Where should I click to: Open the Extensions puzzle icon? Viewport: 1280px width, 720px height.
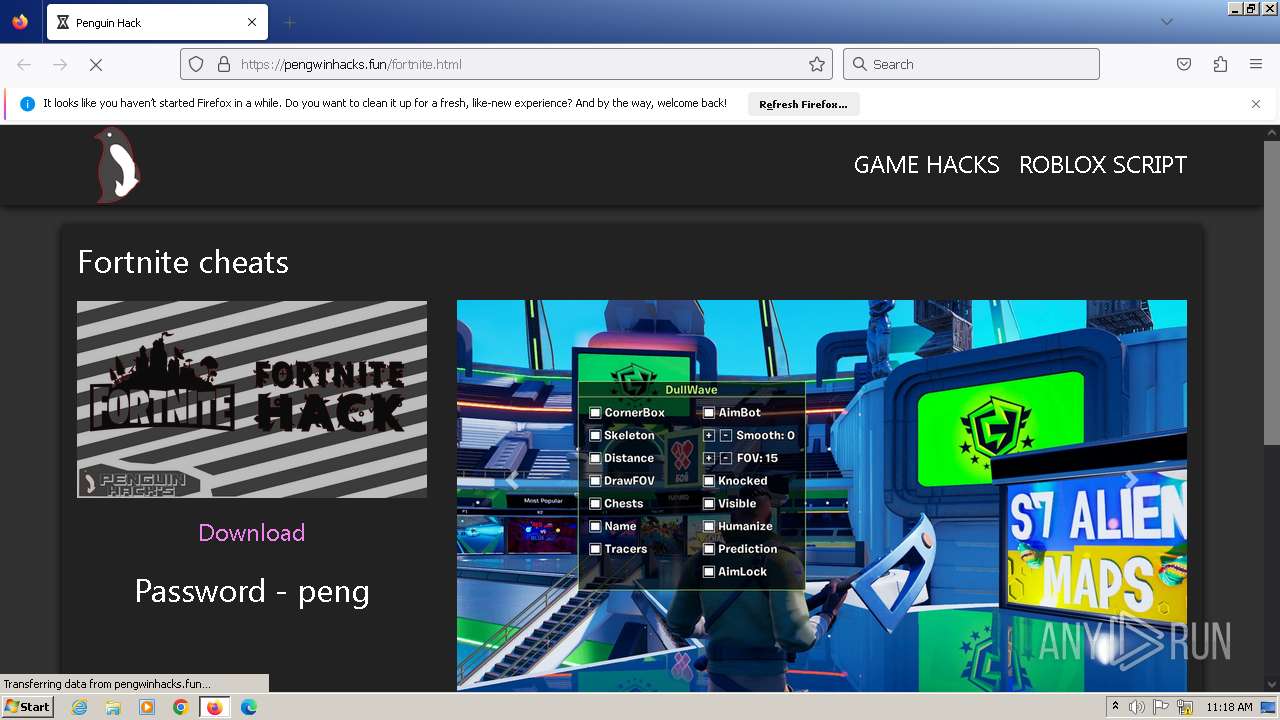1220,64
